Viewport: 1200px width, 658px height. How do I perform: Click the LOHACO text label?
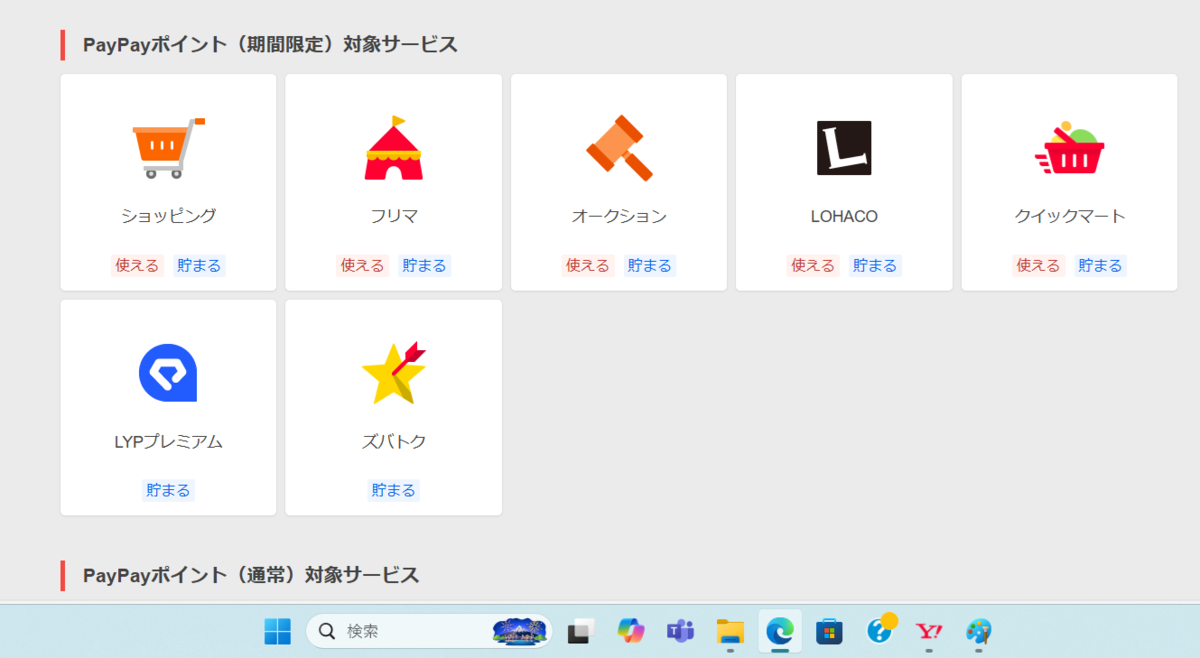(x=844, y=216)
